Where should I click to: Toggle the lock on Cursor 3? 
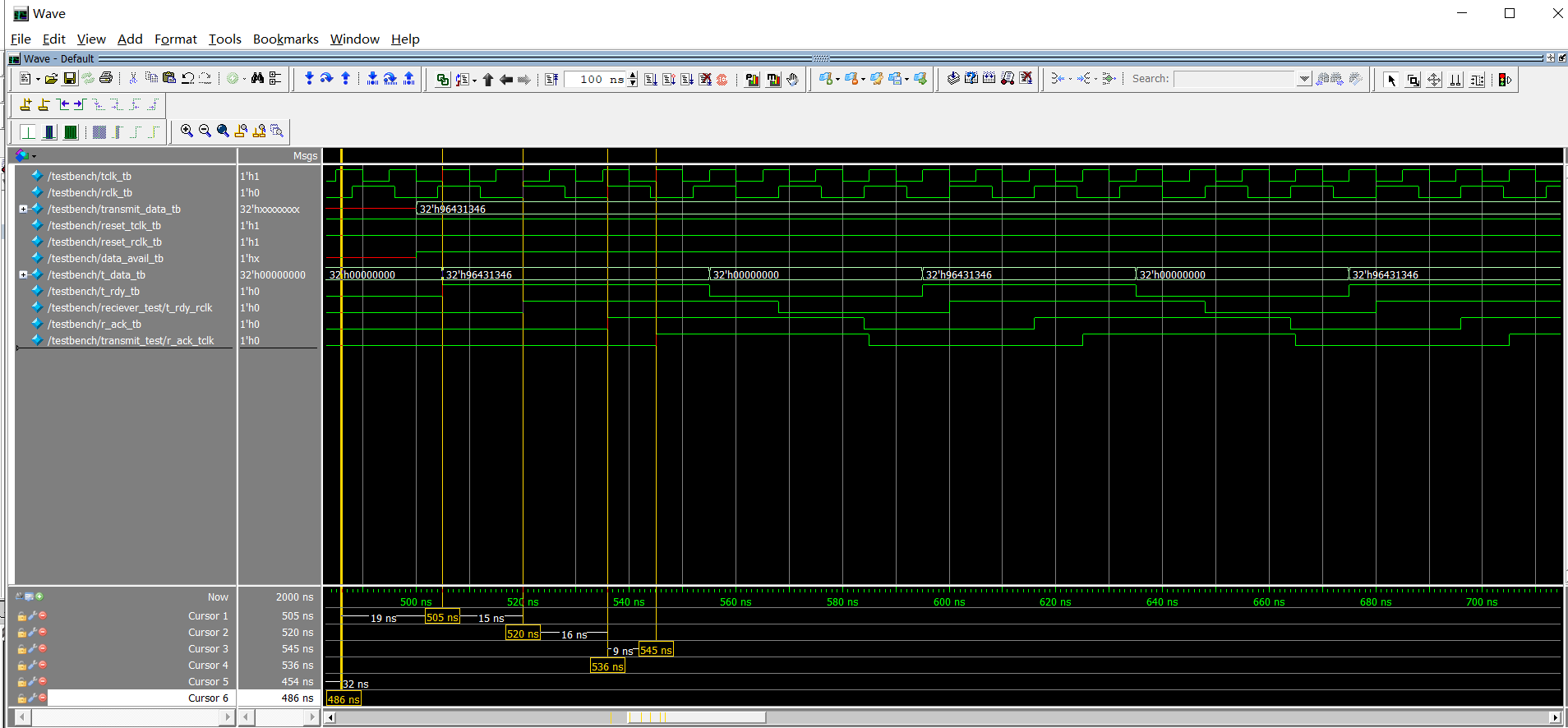(x=22, y=649)
